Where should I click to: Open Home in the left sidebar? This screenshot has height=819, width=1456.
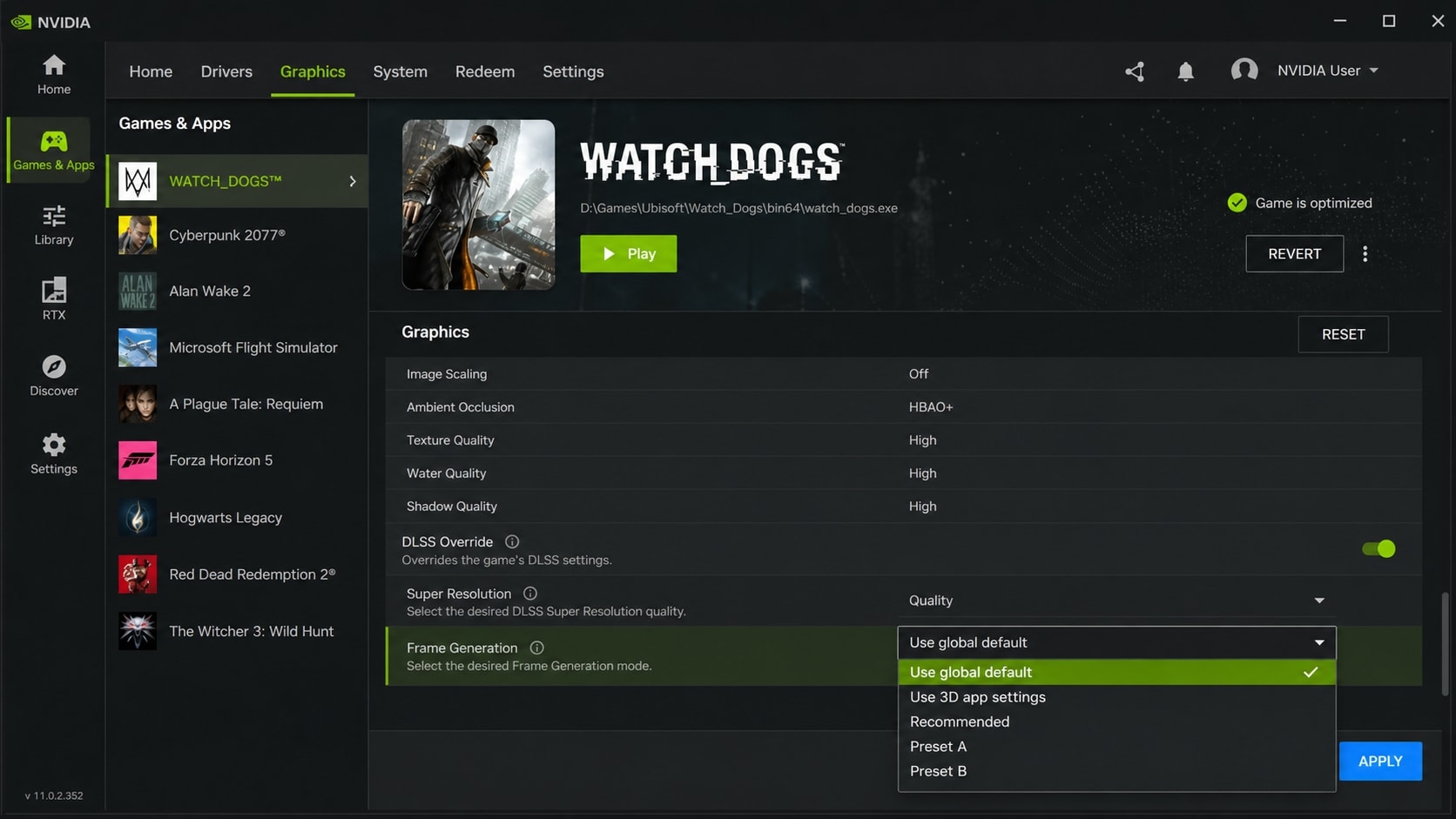[x=54, y=75]
